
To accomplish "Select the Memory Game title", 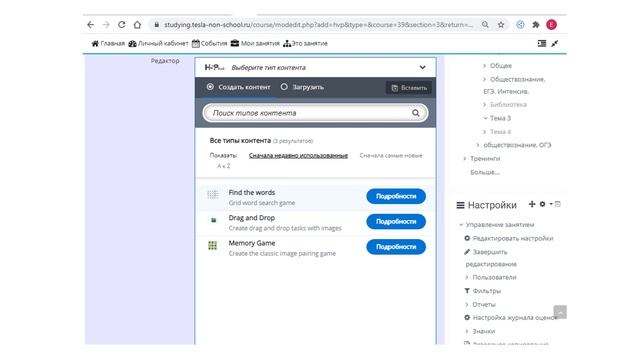I will (x=252, y=243).
